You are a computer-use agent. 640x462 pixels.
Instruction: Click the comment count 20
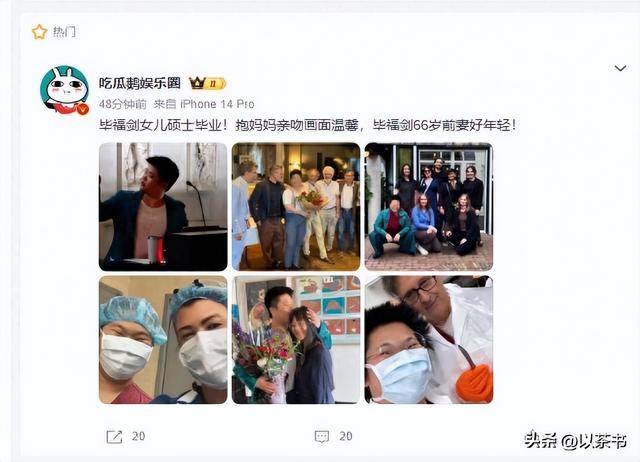(x=346, y=436)
